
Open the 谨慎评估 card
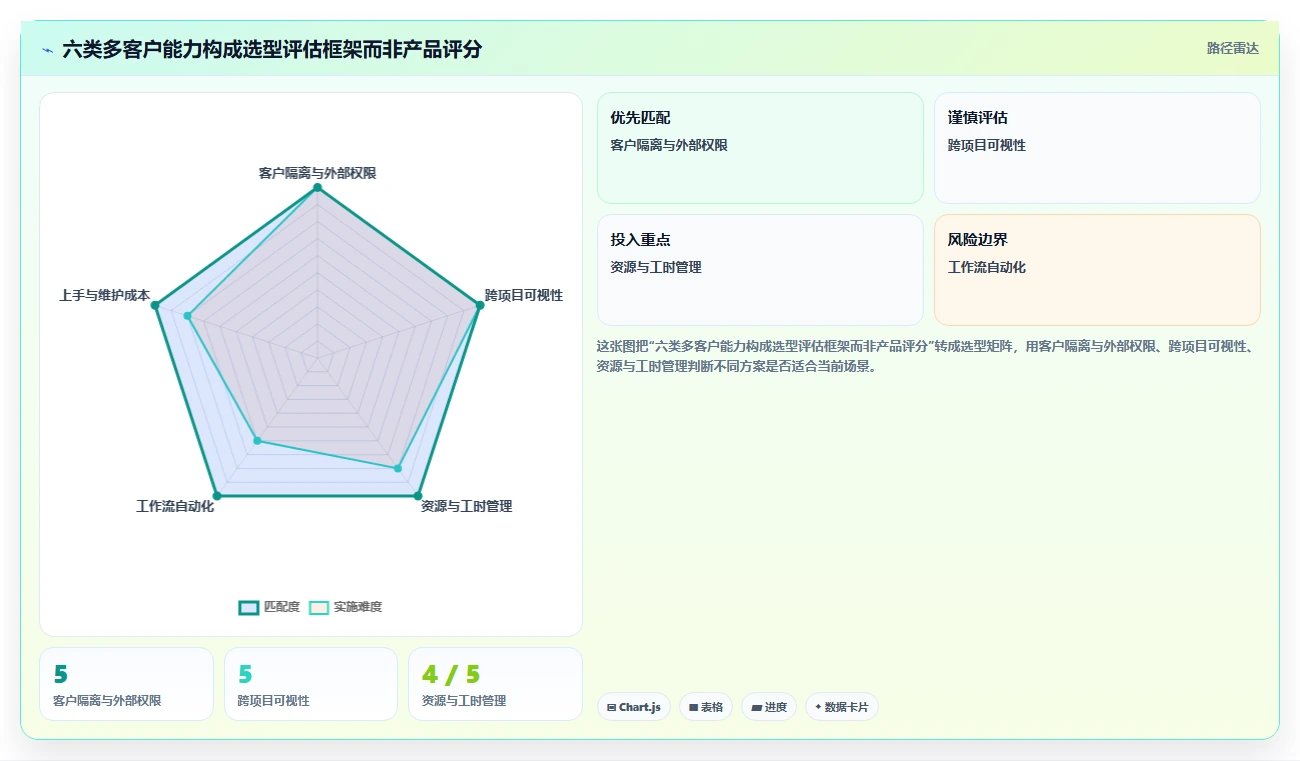pyautogui.click(x=1097, y=148)
